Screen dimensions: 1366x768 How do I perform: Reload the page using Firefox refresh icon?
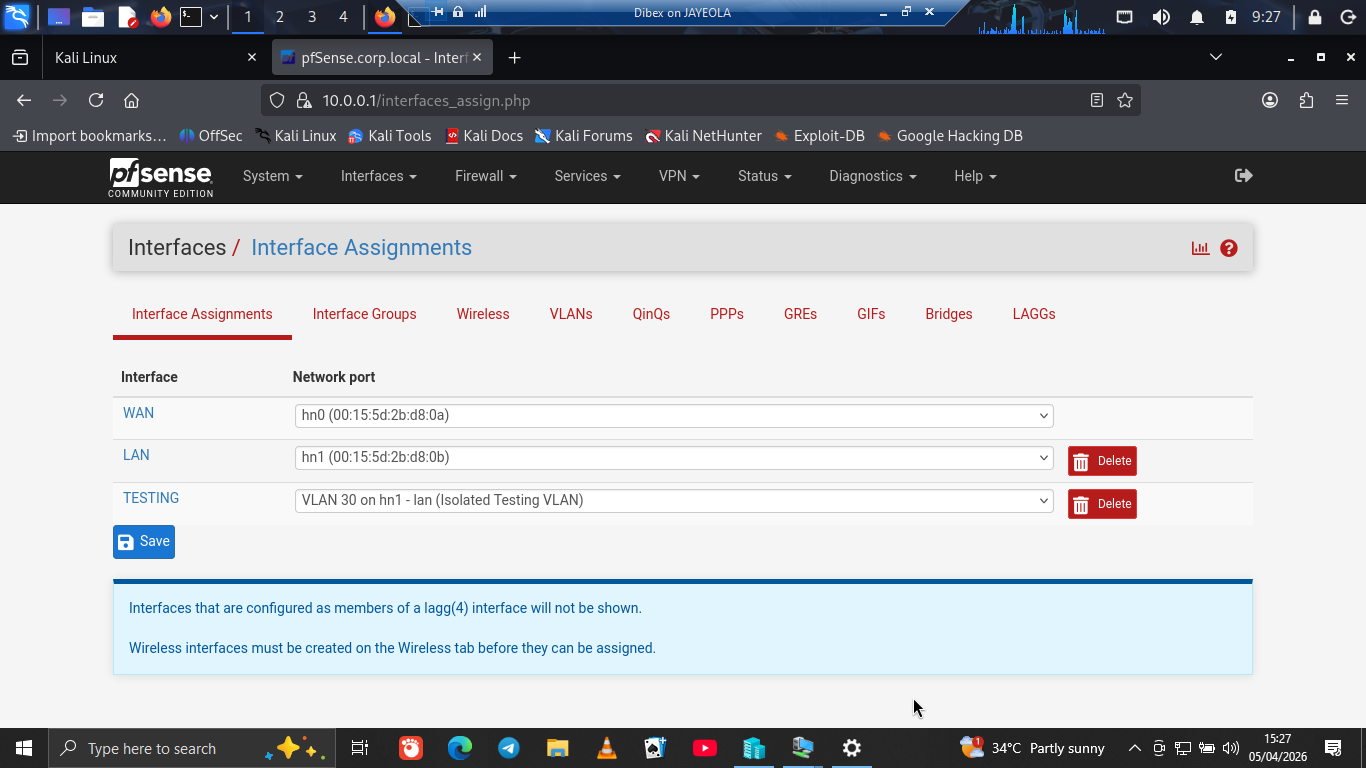tap(96, 100)
